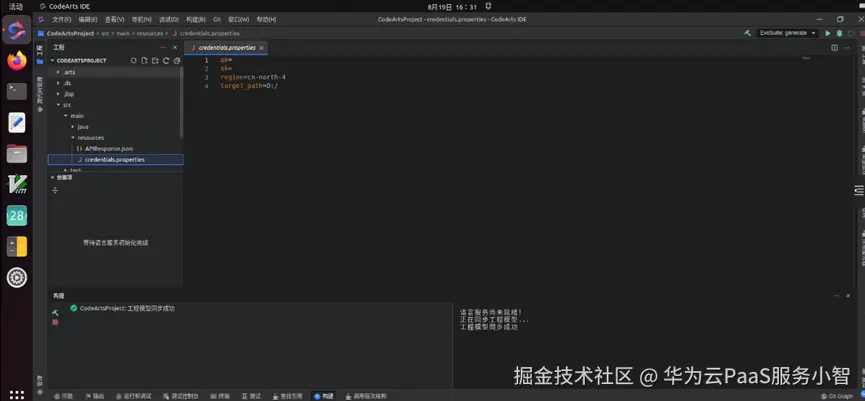Click the 活动 Activities button
865x401 pixels.
tap(15, 7)
